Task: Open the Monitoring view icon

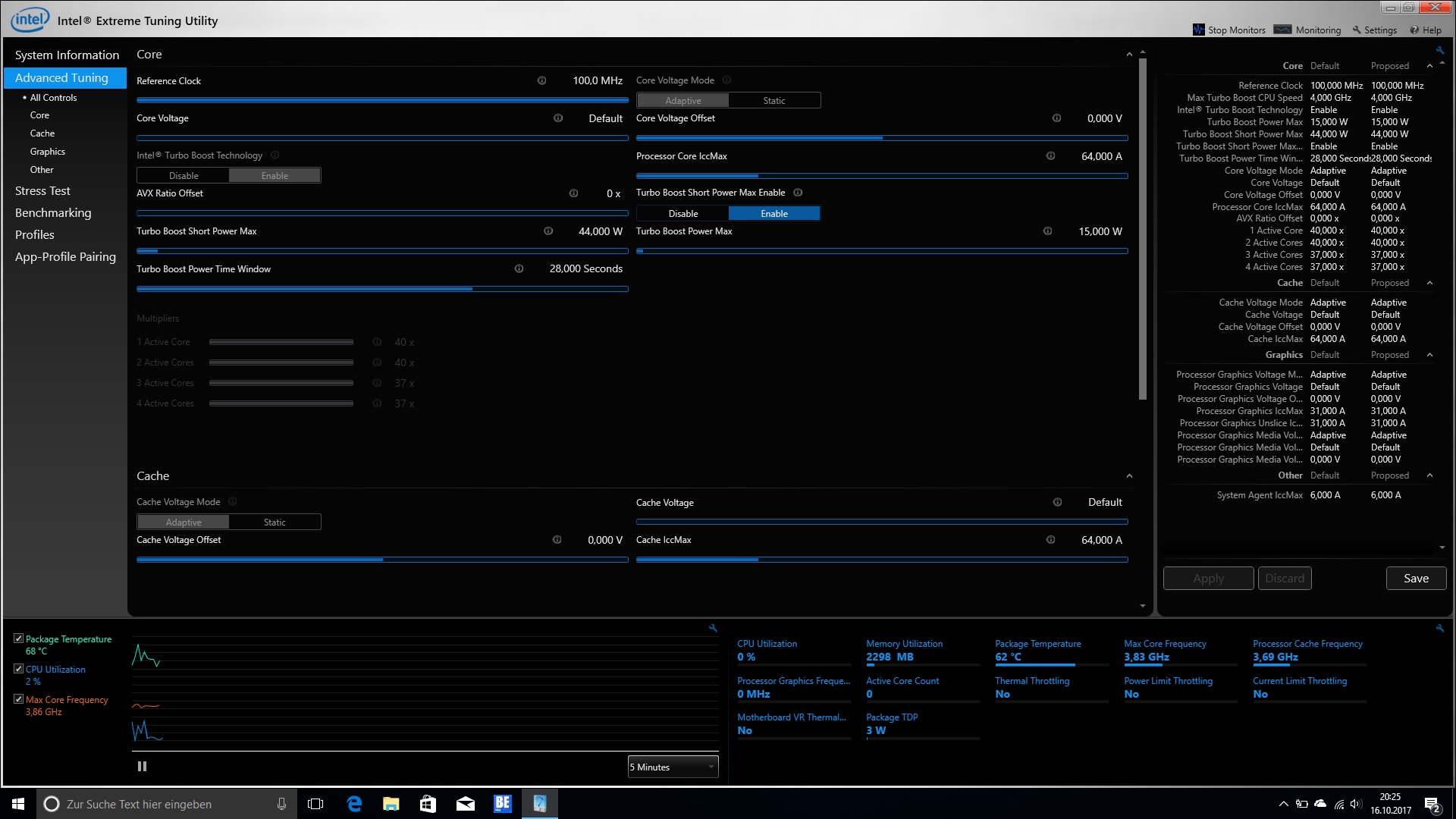Action: (1282, 30)
